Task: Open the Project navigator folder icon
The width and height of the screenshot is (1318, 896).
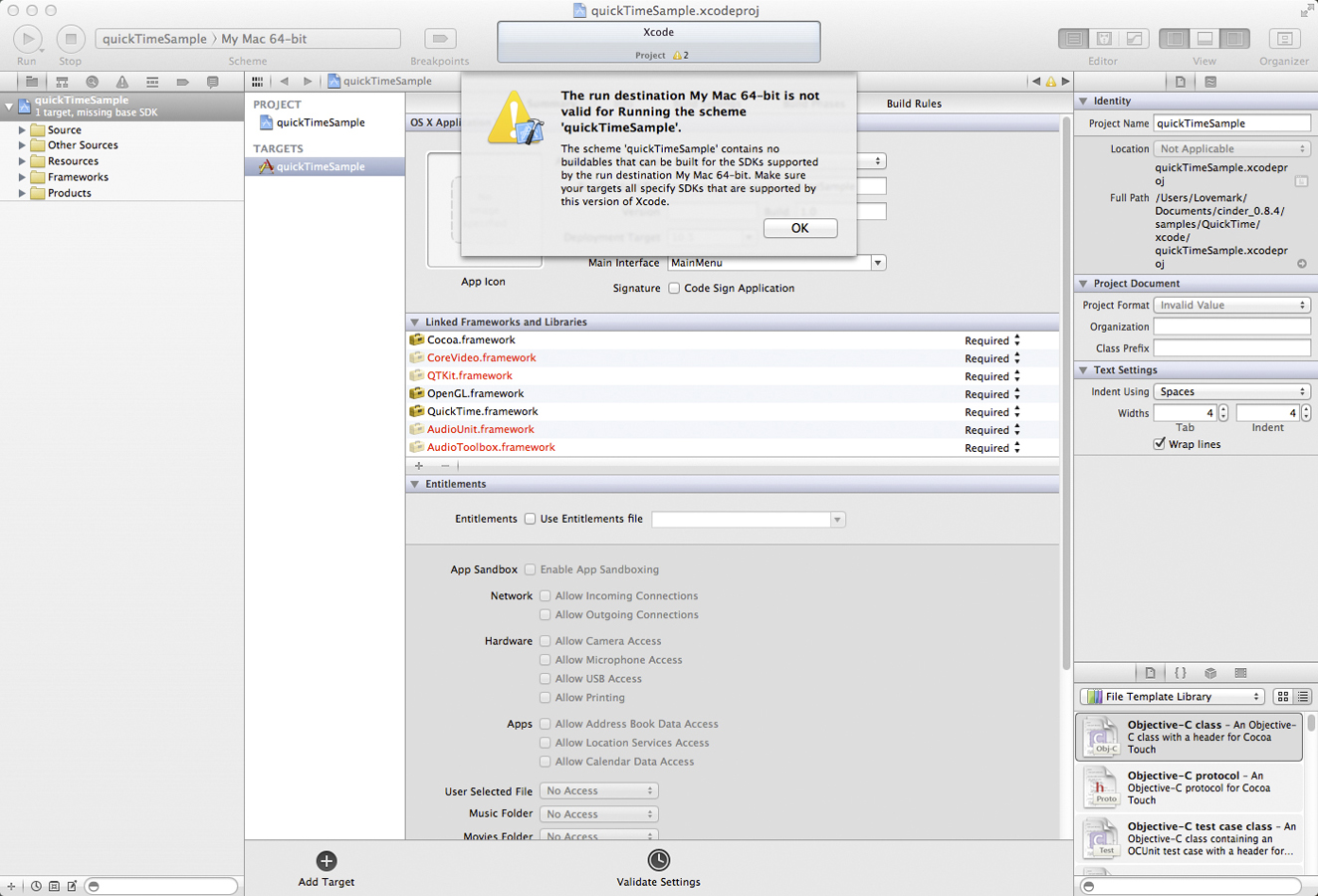Action: click(32, 82)
